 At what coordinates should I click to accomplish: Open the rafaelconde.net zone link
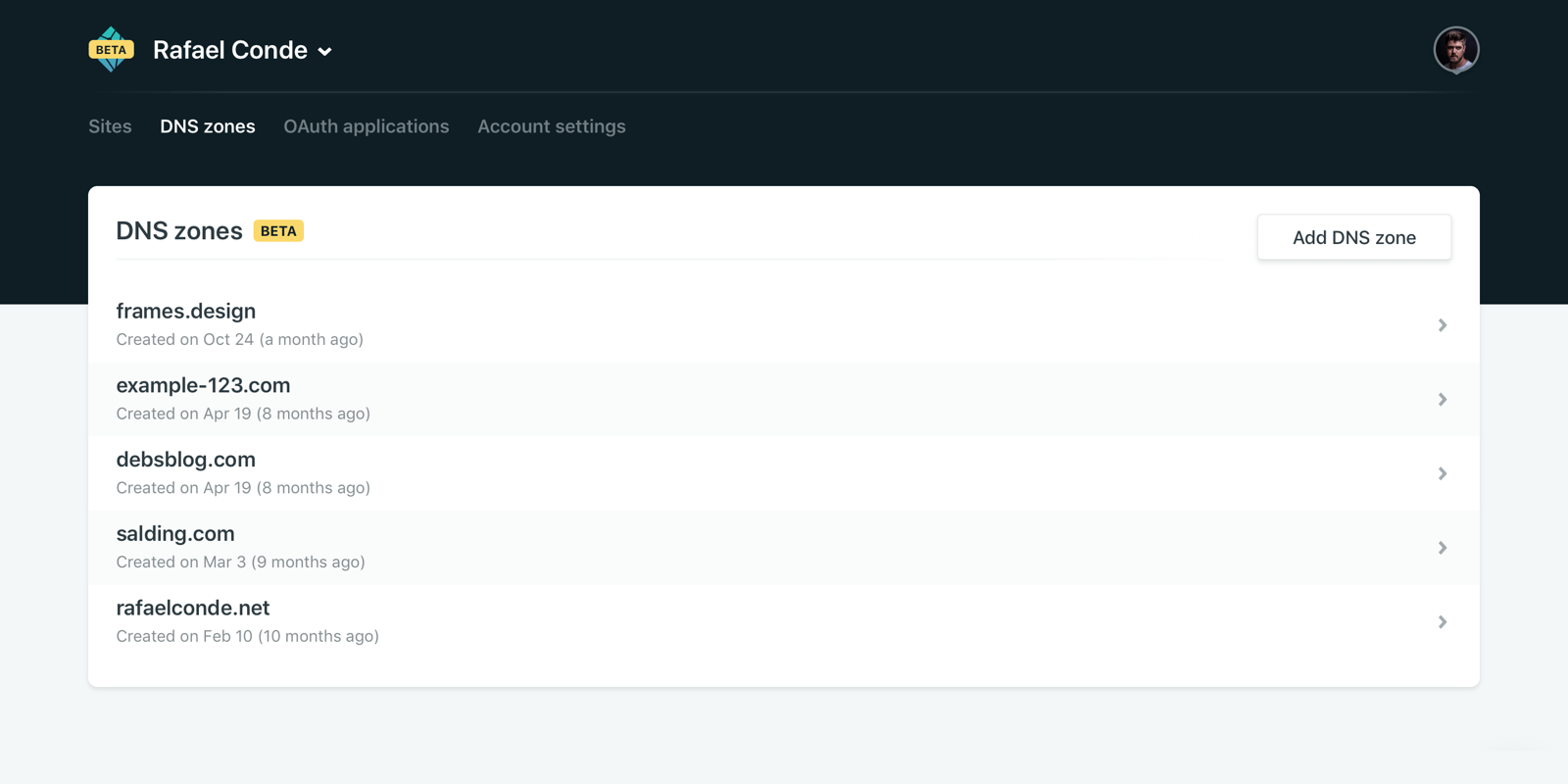point(193,609)
